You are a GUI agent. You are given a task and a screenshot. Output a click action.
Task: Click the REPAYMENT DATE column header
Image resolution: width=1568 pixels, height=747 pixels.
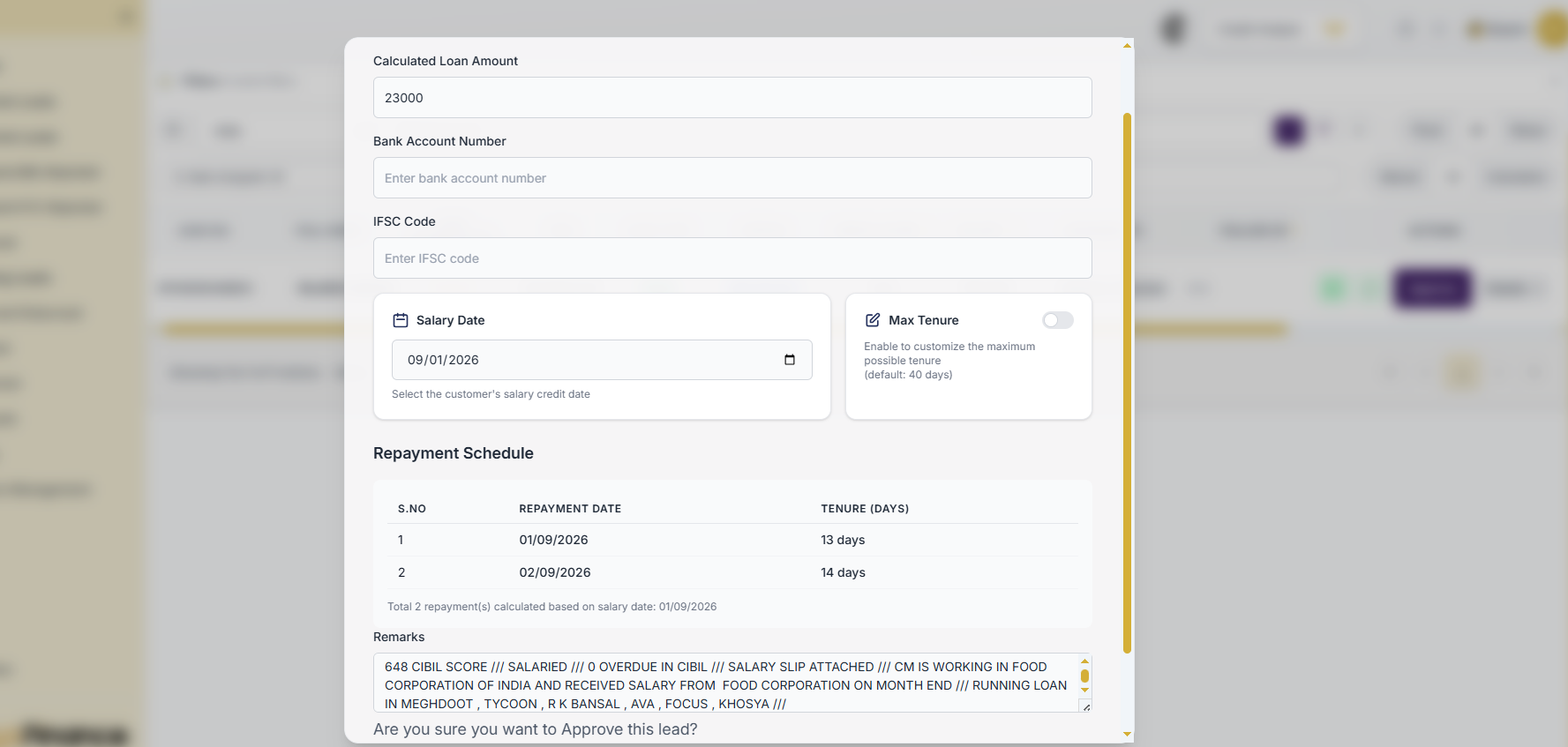pos(570,509)
